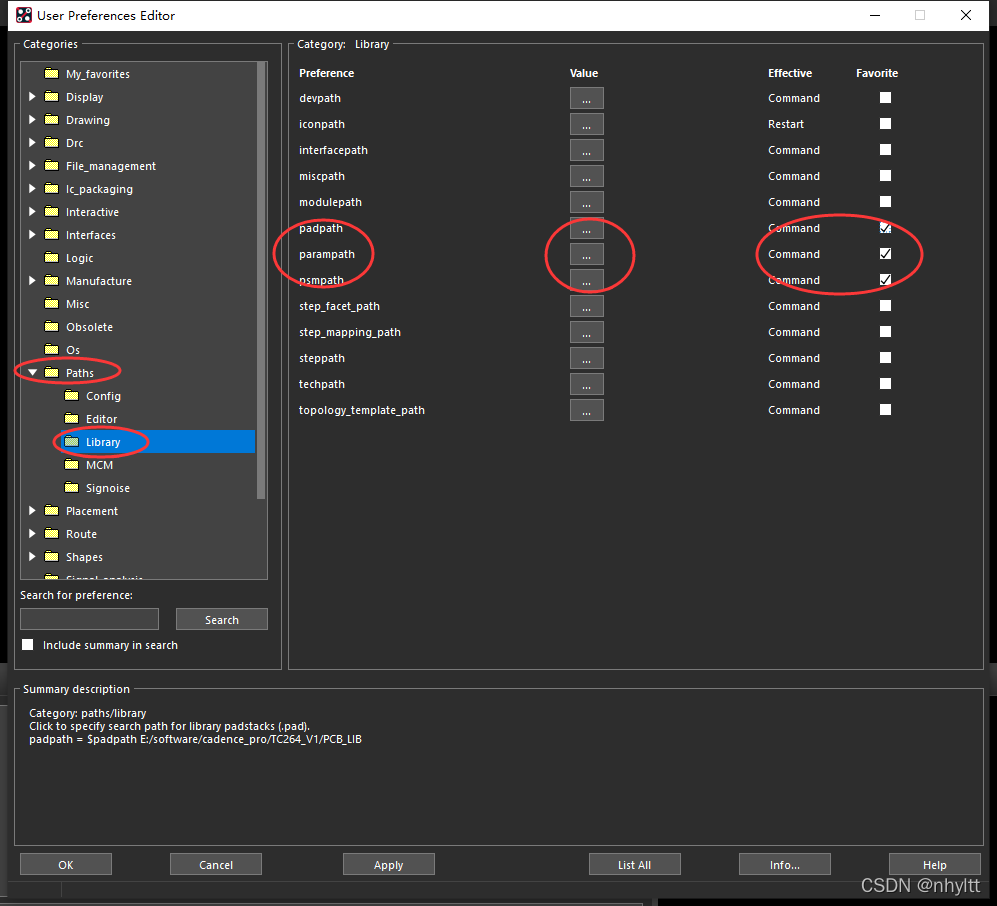Collapse the Paths category tree
This screenshot has width=997, height=906.
[32, 373]
